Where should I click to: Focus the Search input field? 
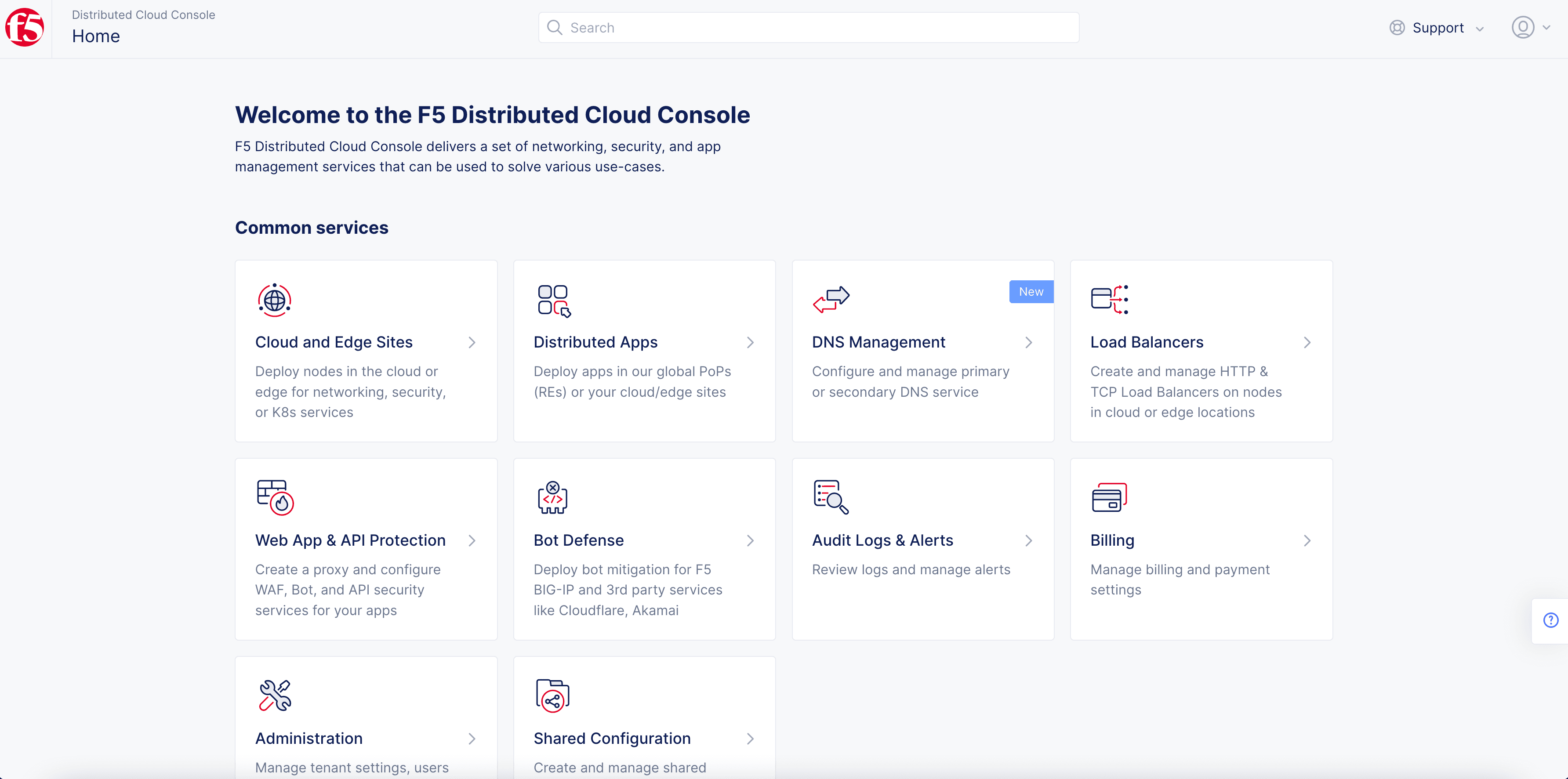point(816,28)
